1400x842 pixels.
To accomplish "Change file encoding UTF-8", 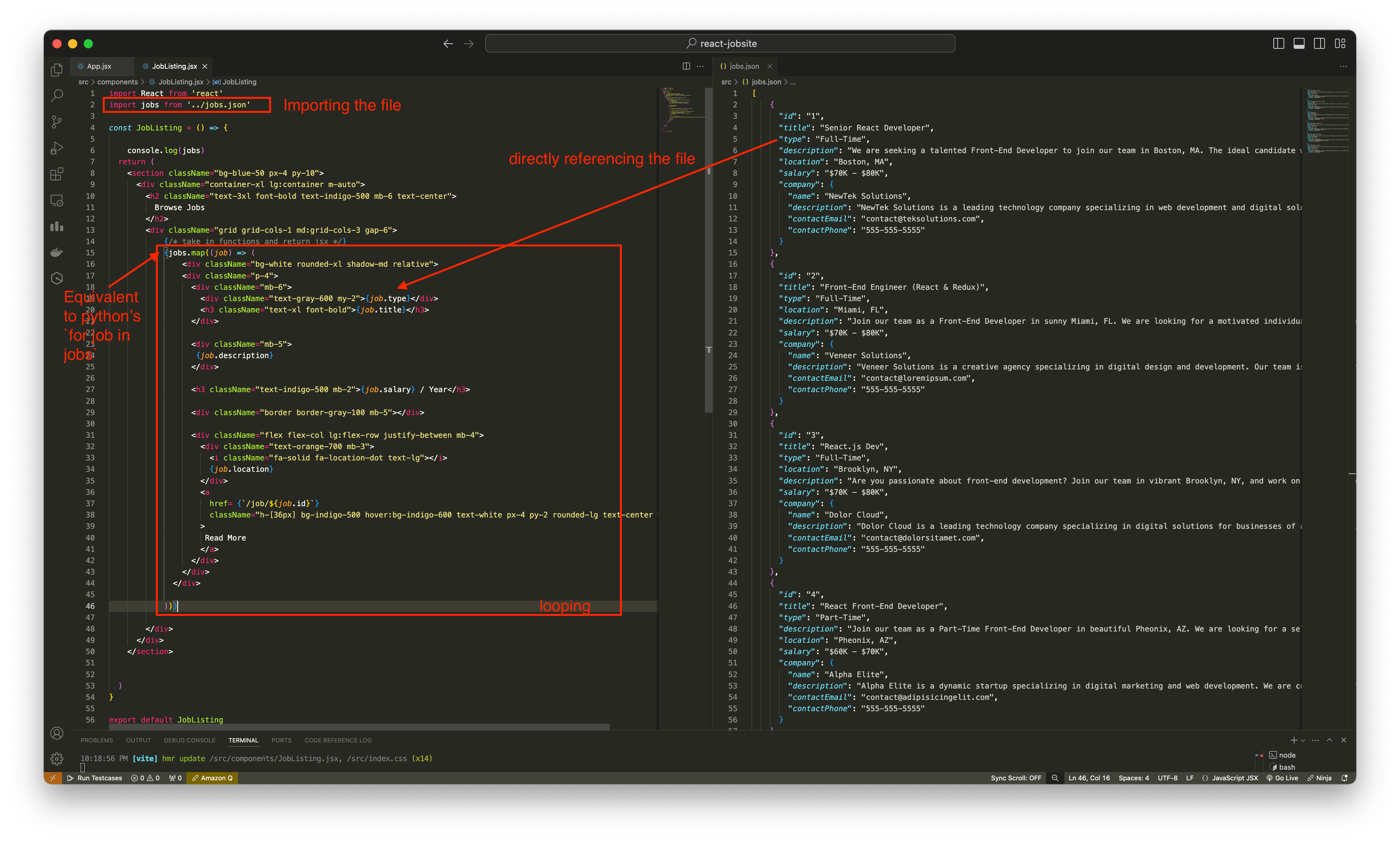I will click(x=1167, y=778).
